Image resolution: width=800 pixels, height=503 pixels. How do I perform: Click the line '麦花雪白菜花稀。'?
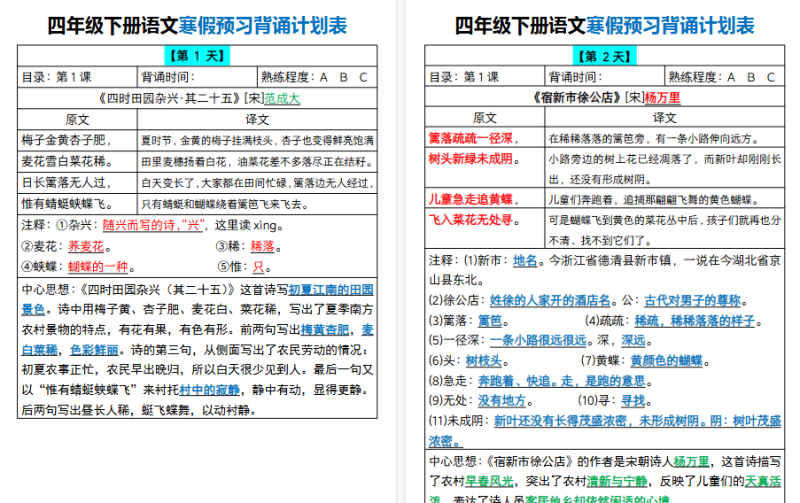[66, 161]
